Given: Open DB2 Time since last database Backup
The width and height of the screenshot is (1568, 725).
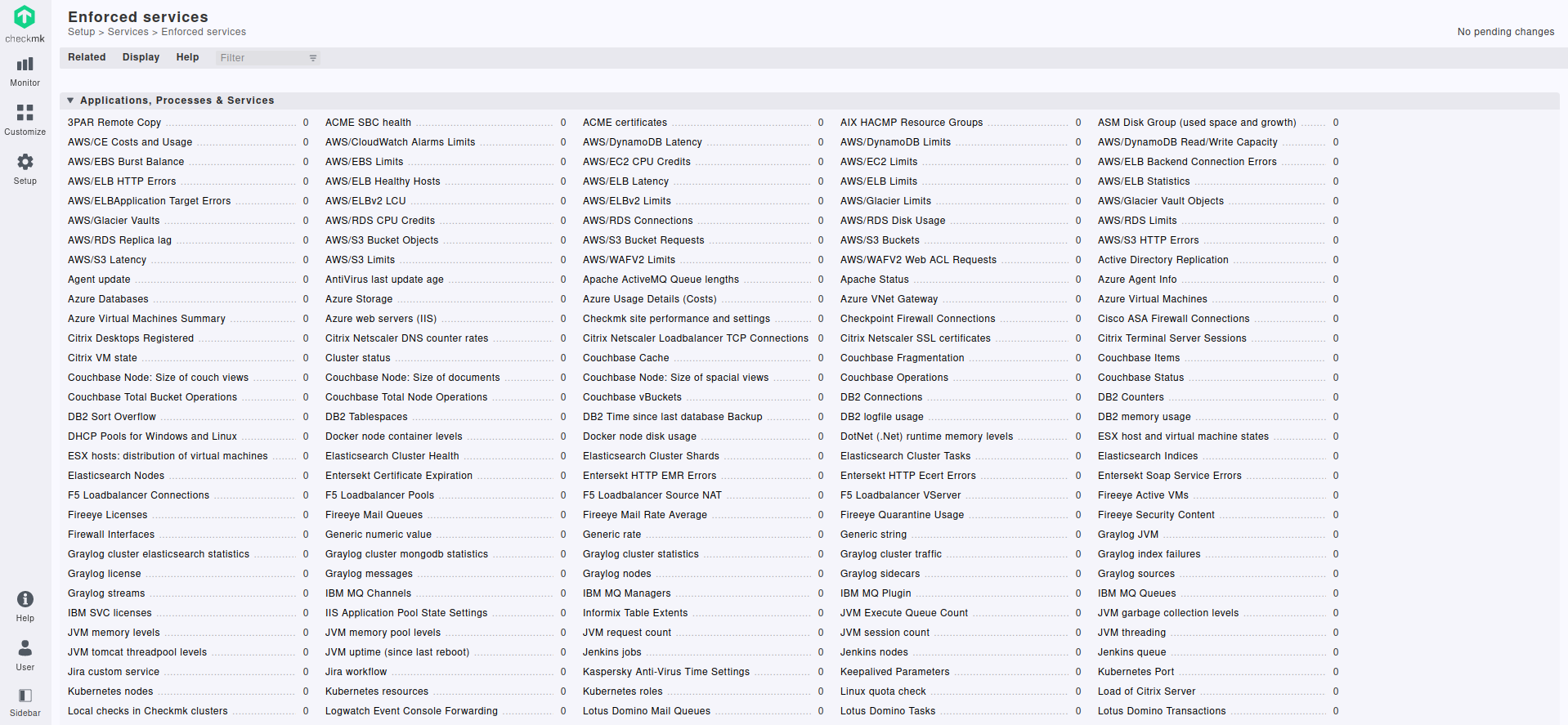Looking at the screenshot, I should [x=672, y=417].
